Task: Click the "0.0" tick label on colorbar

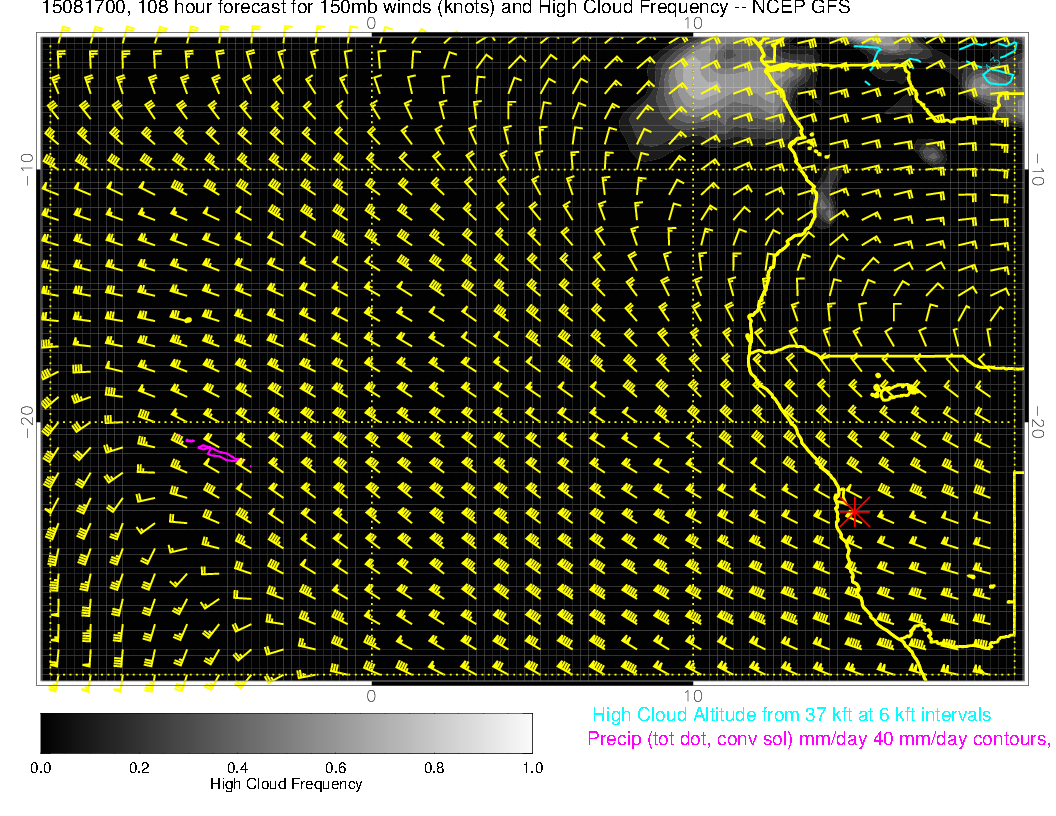Action: [x=41, y=768]
